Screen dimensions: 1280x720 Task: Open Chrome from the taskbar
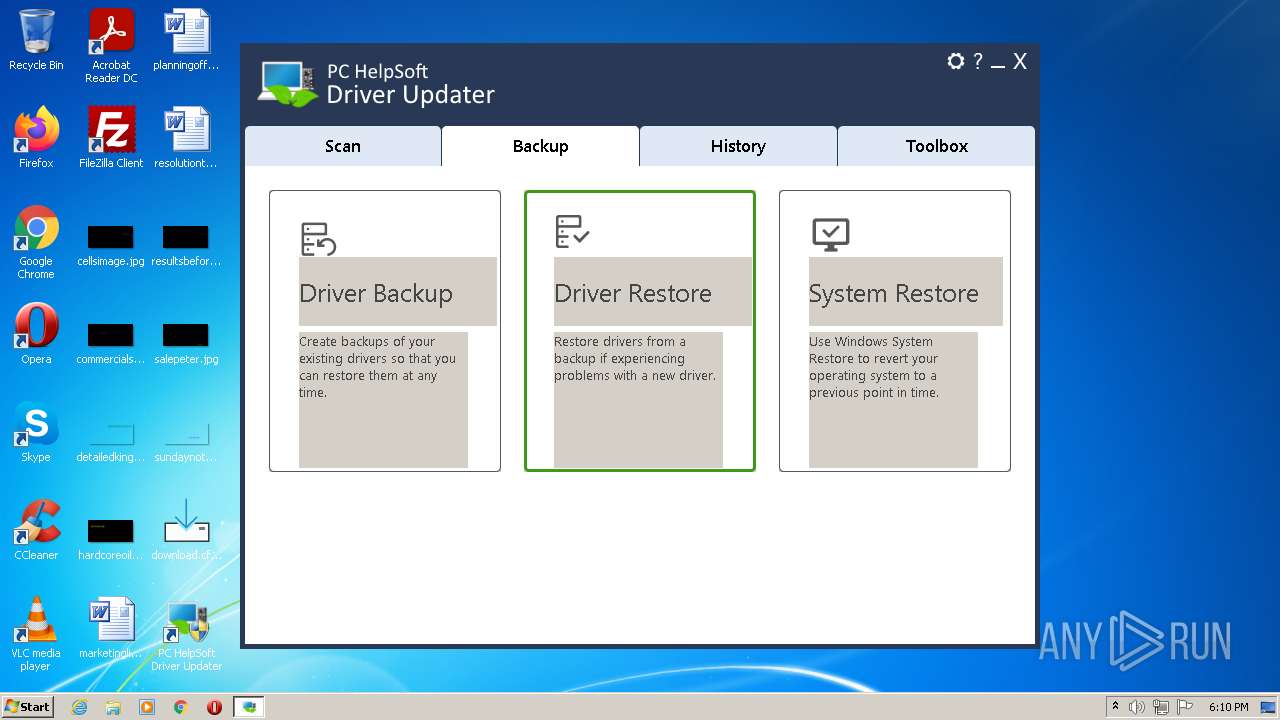point(181,707)
